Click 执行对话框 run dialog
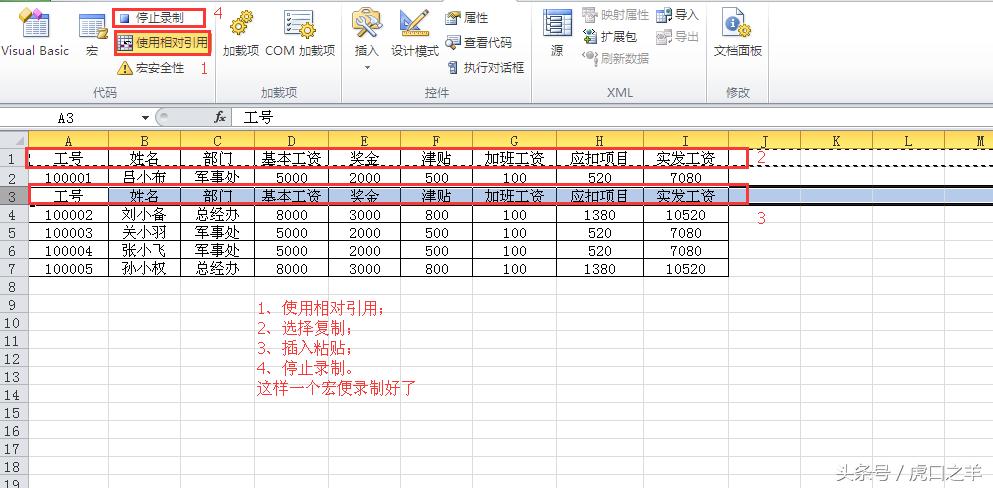993x488 pixels. click(x=485, y=67)
